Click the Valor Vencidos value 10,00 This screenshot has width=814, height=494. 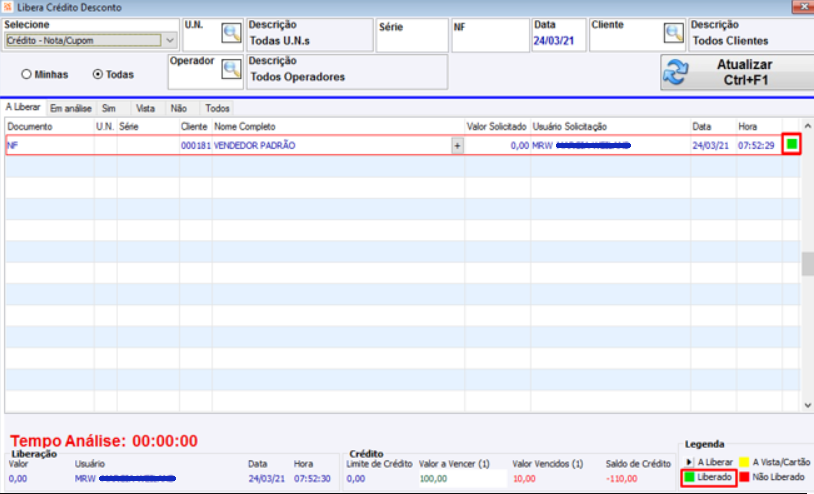point(524,478)
